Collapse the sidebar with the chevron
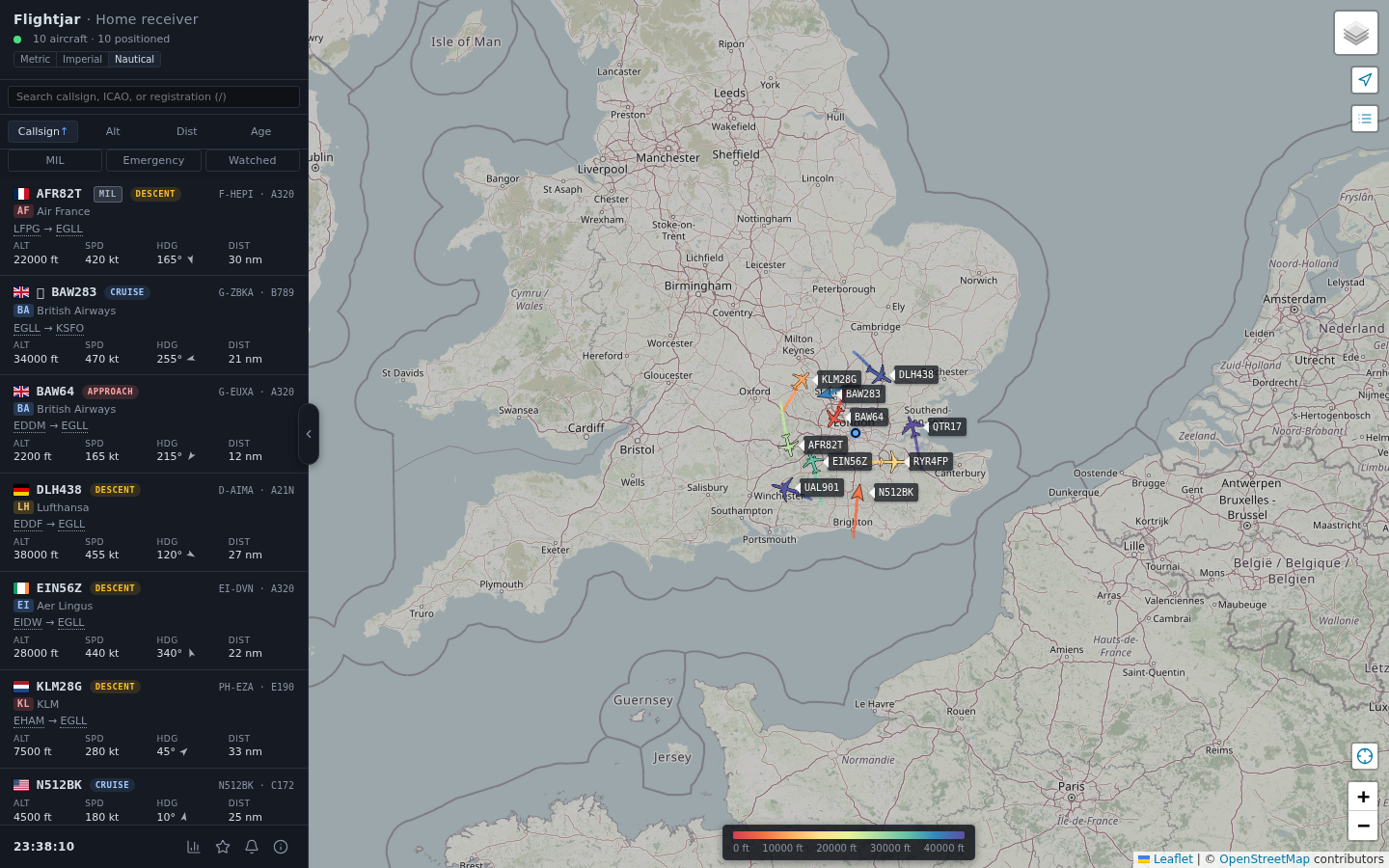Viewport: 1389px width, 868px height. (310, 434)
